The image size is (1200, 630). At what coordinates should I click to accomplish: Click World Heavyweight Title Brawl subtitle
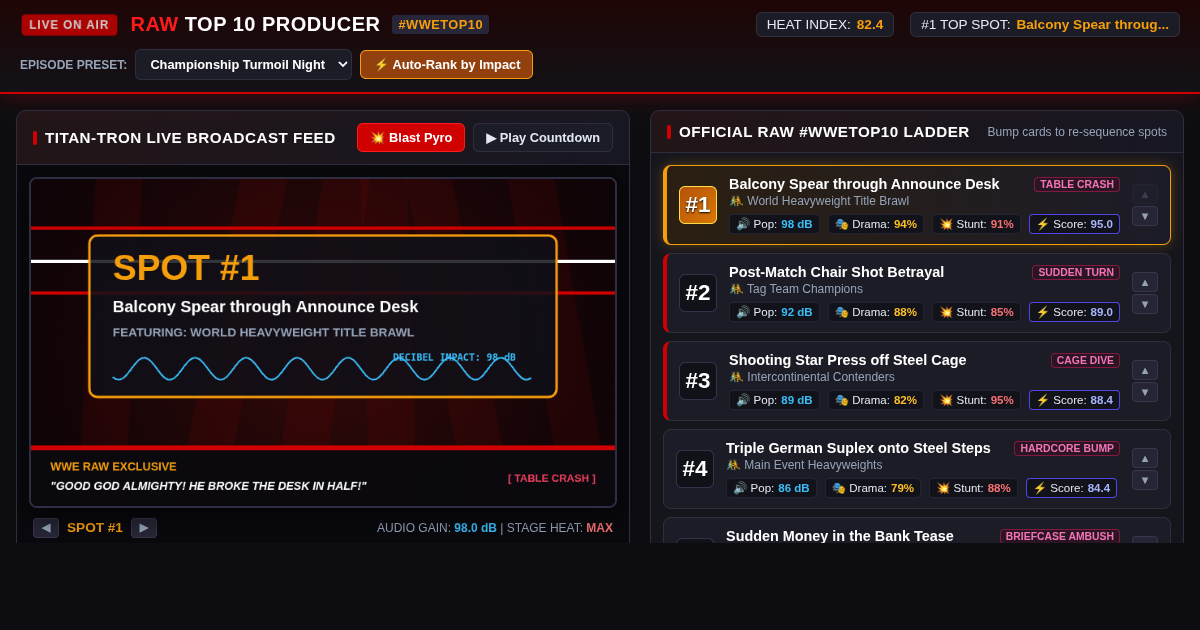point(819,201)
